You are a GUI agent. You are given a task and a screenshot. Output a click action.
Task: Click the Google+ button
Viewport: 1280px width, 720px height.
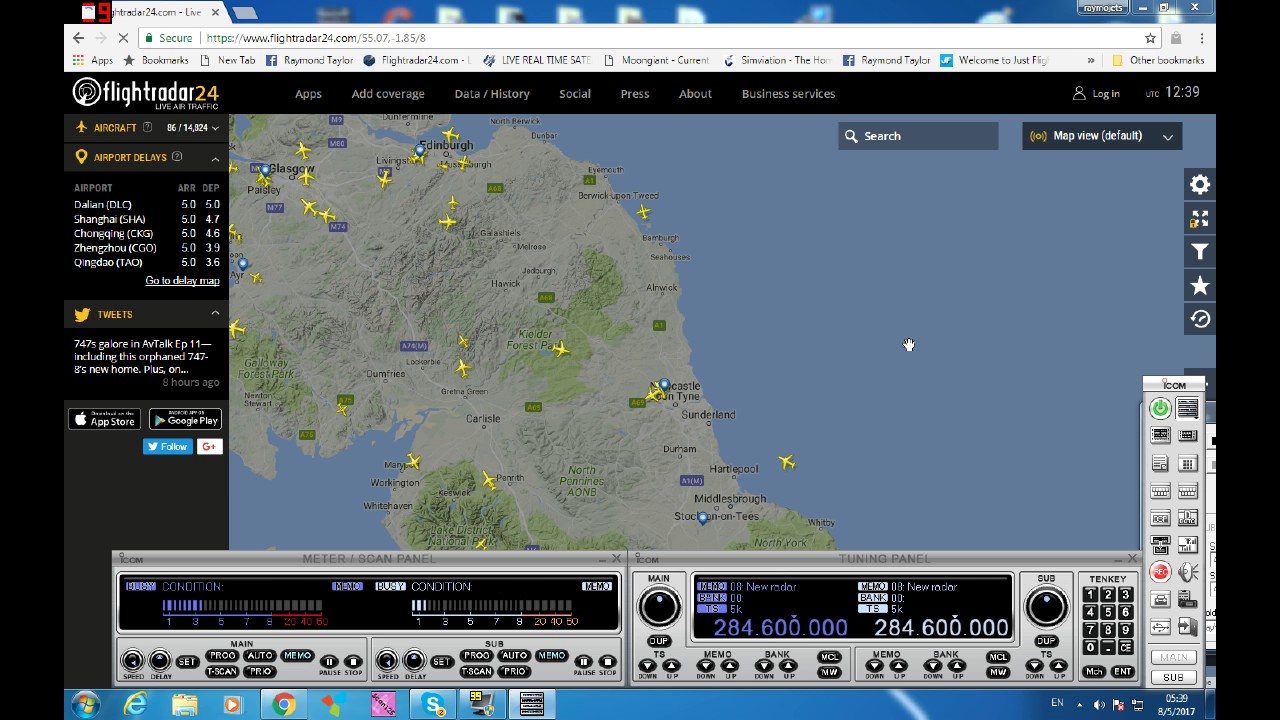click(x=209, y=446)
